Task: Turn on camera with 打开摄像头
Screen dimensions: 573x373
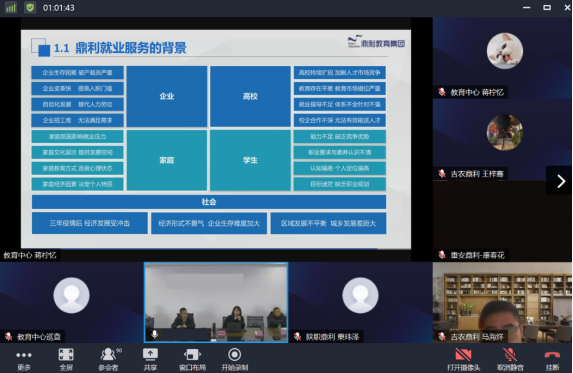Action: point(463,359)
